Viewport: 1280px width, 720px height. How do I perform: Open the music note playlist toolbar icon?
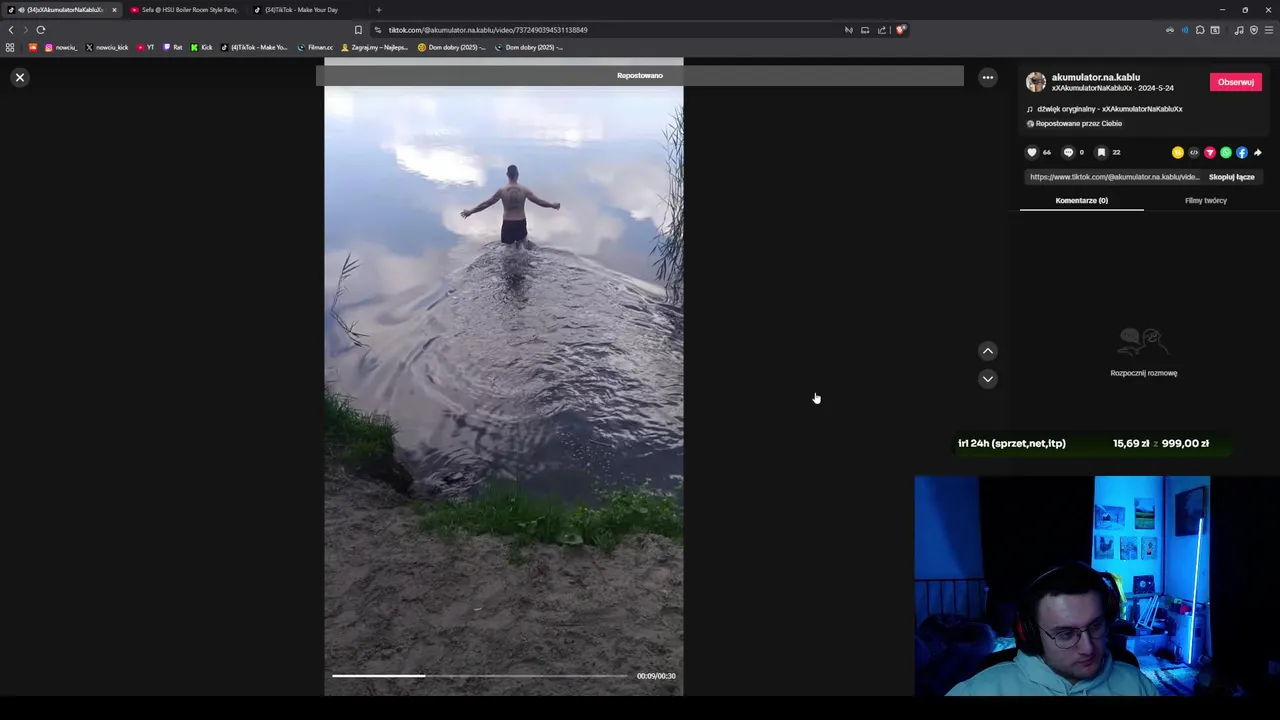(1239, 30)
